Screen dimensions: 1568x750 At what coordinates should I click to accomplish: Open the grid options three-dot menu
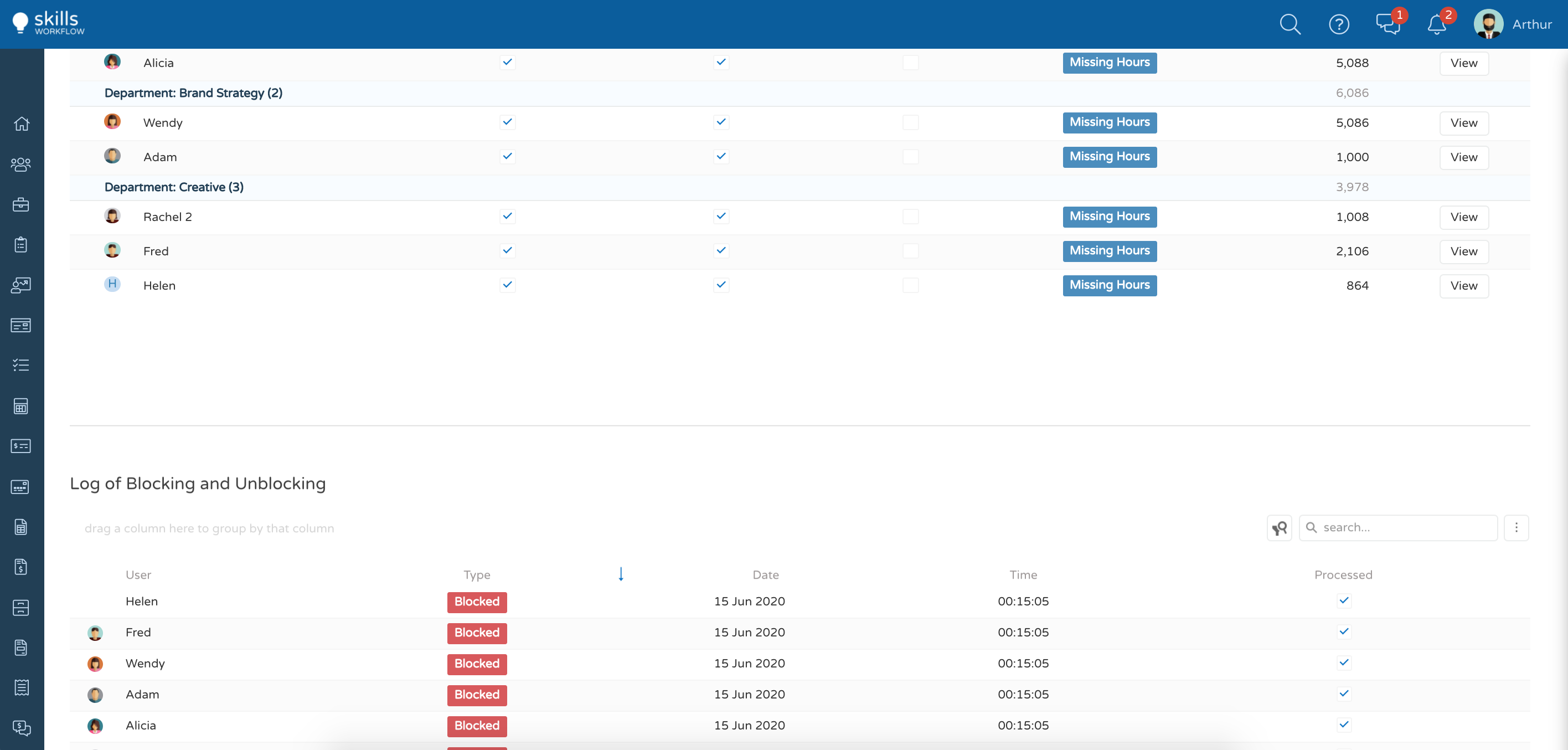[1517, 528]
